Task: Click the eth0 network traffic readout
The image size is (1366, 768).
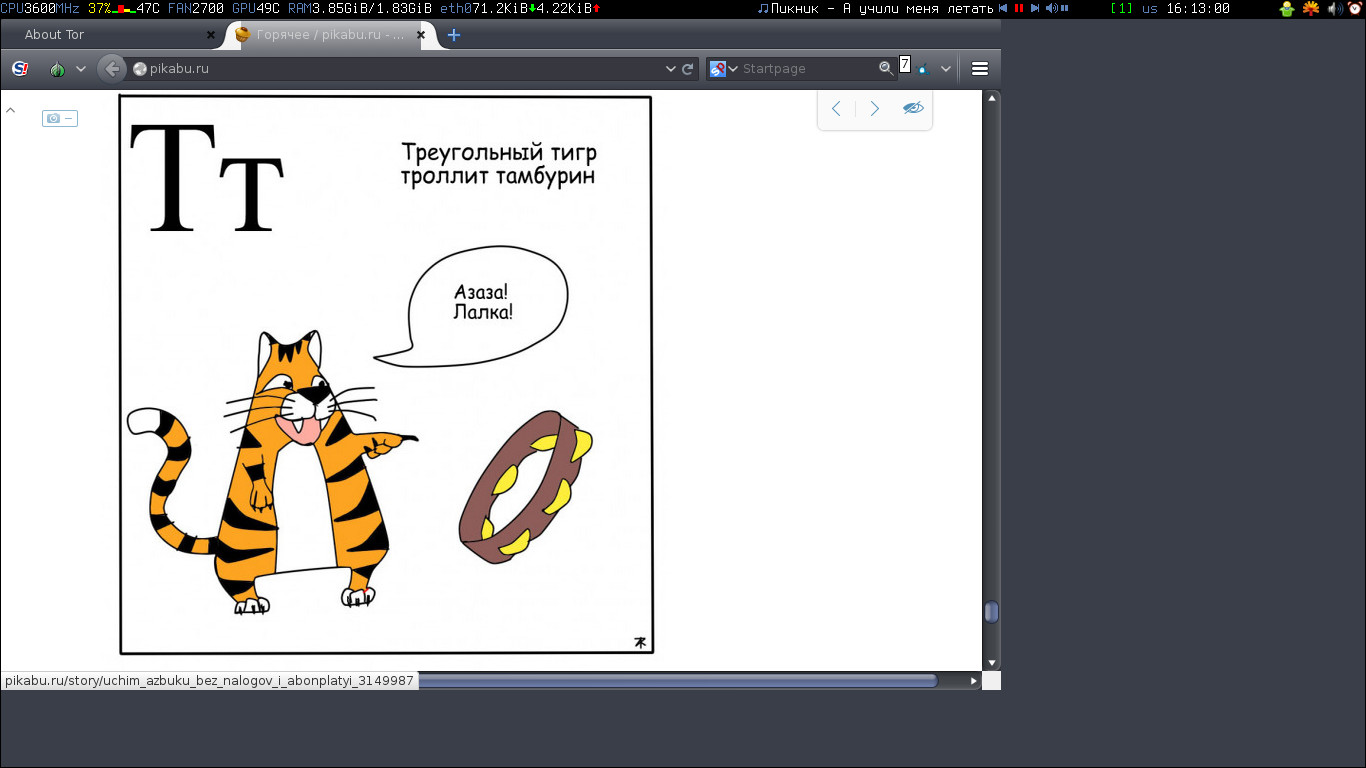Action: [520, 8]
